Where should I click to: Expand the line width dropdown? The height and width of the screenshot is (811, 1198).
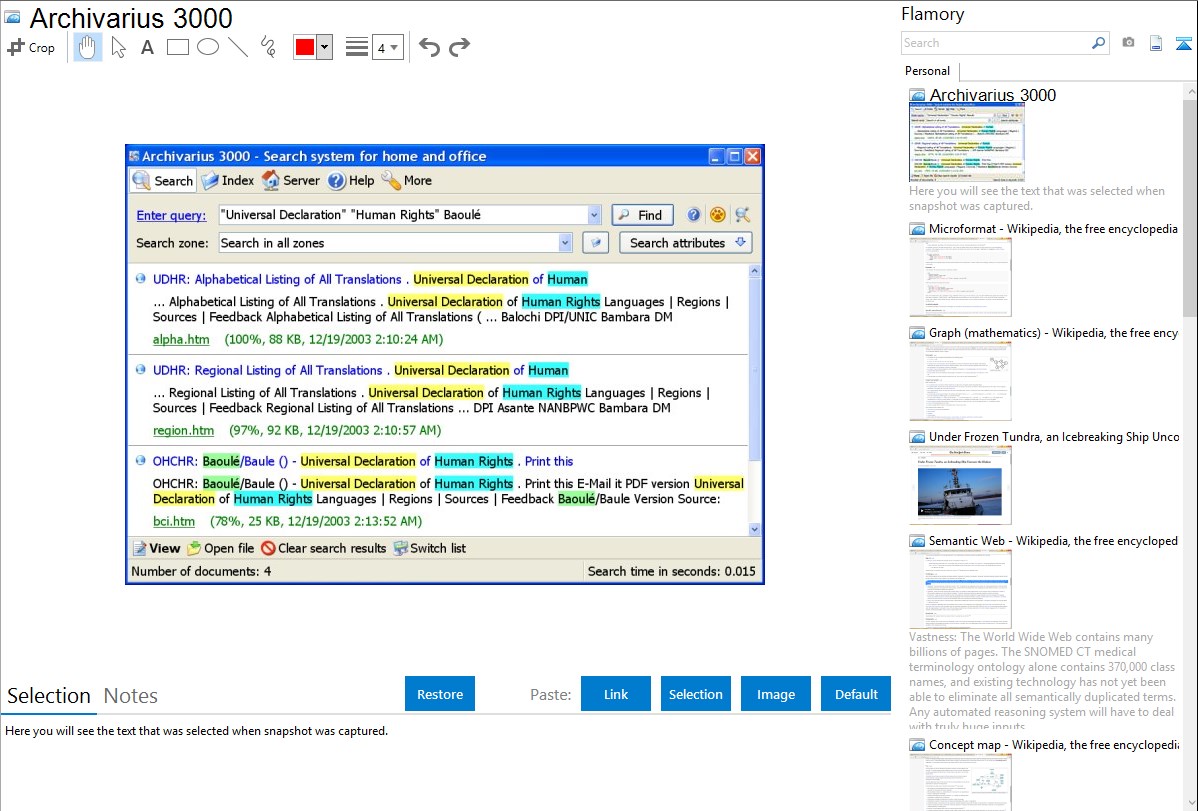point(387,47)
